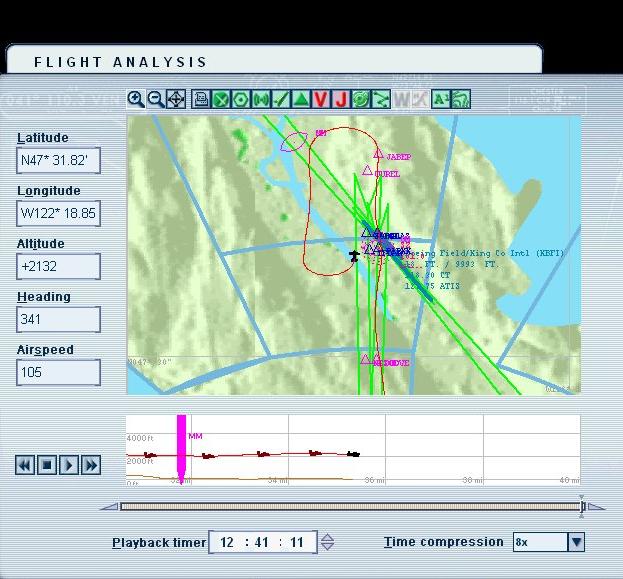The image size is (623, 579).
Task: Click the Latitude value field
Action: (58, 160)
